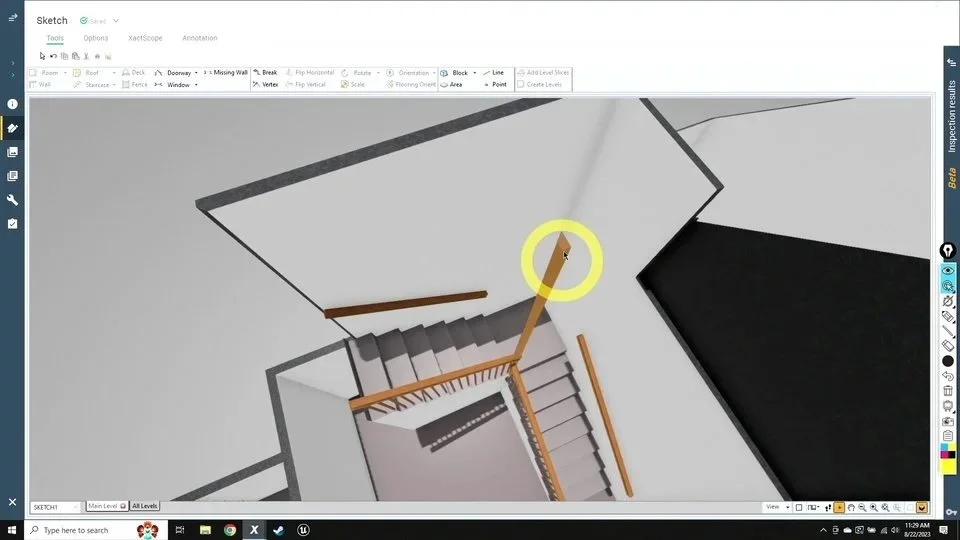Open the checklist clipboard panel in sidebar

click(12, 223)
